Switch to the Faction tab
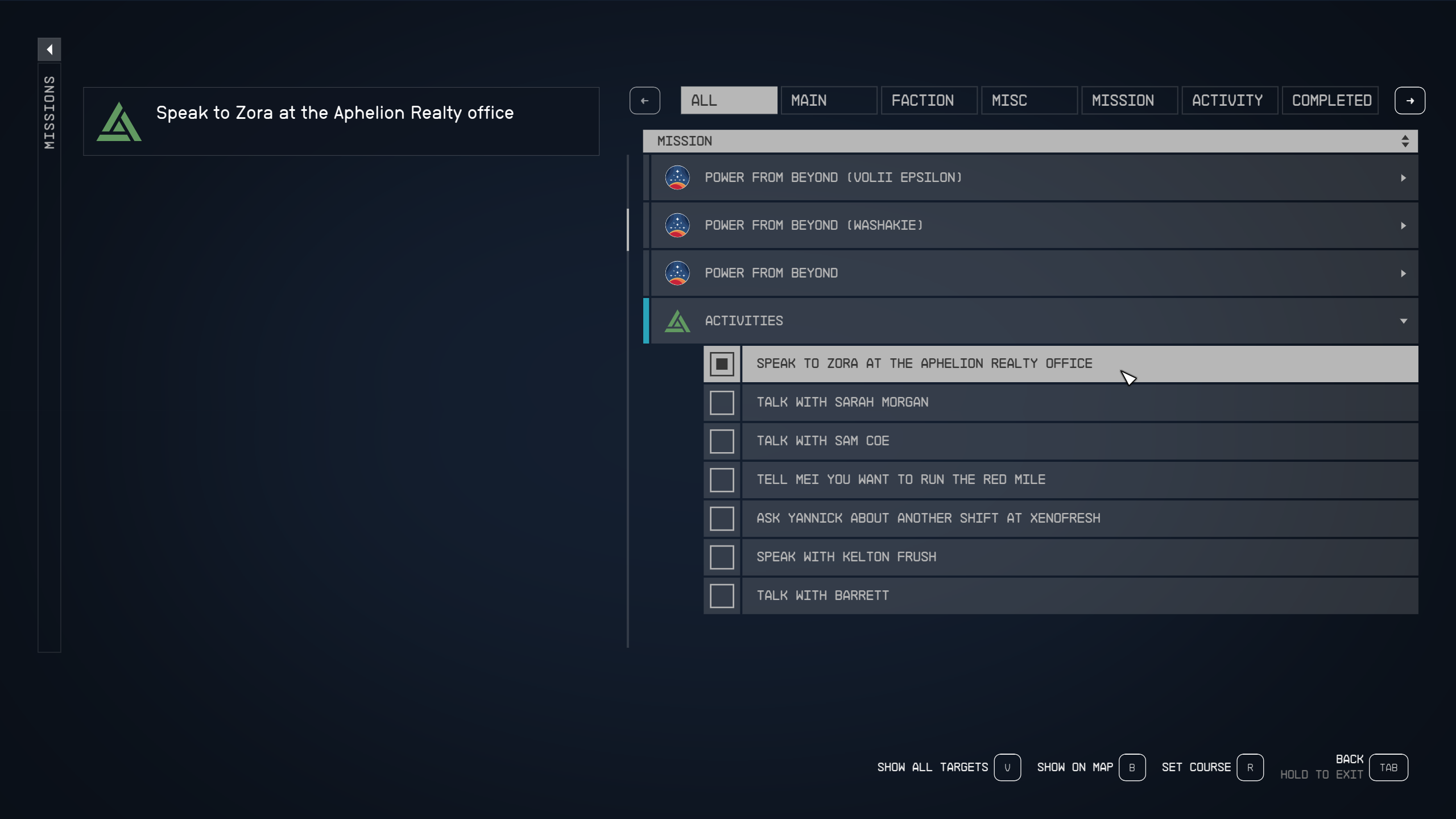 click(929, 101)
